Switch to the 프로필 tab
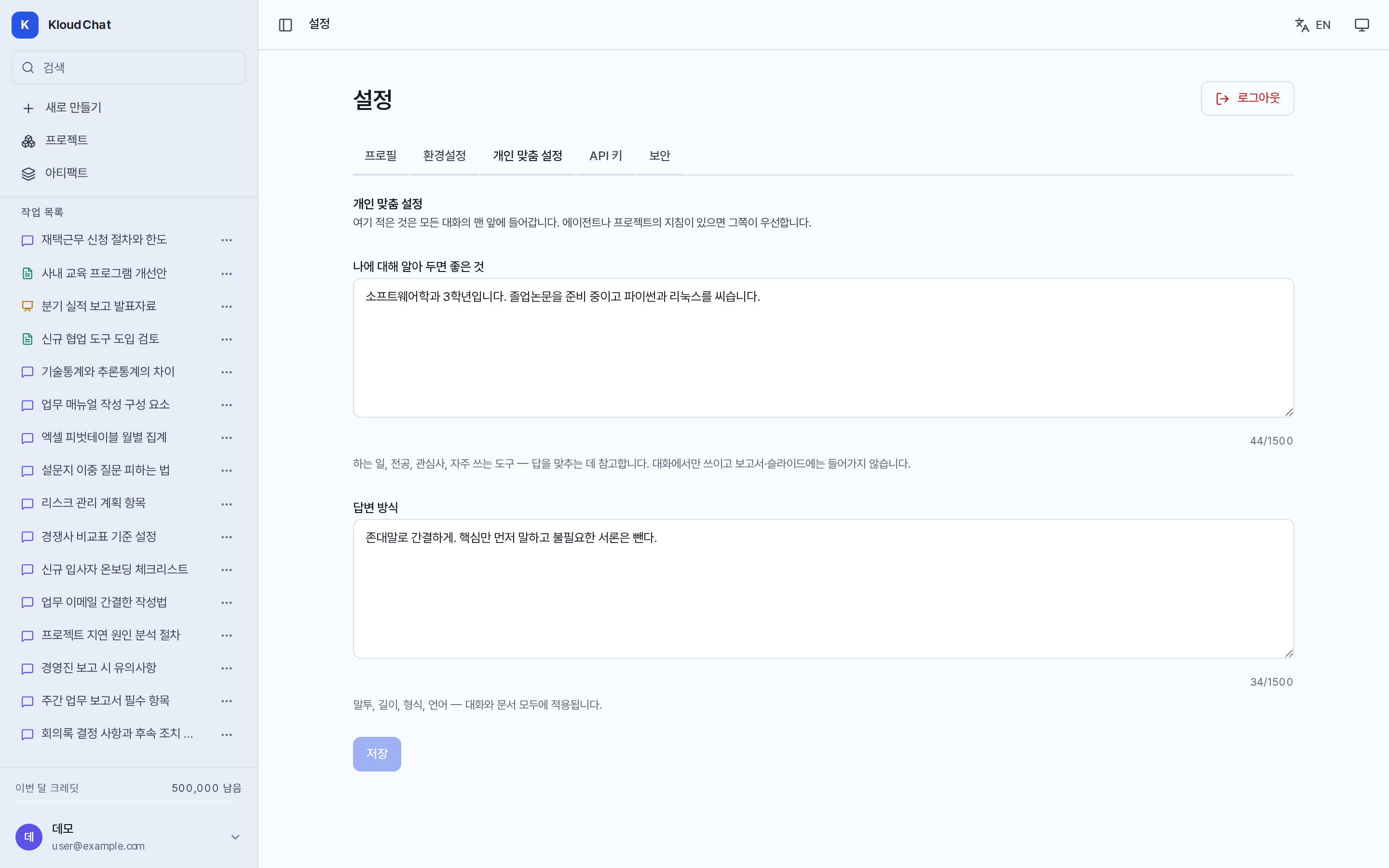The height and width of the screenshot is (868, 1389). [381, 156]
